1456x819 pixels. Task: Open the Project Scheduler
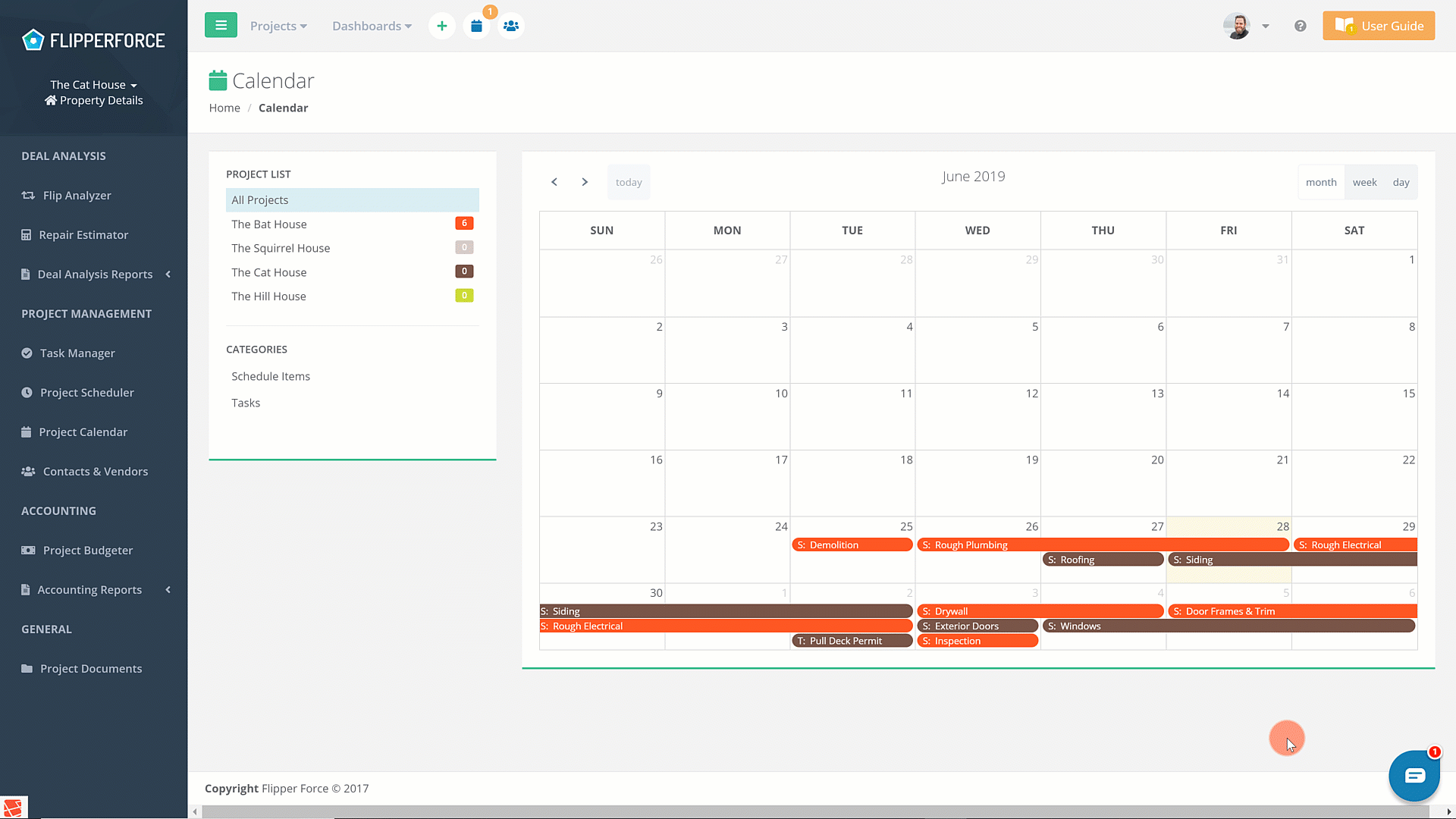click(86, 392)
